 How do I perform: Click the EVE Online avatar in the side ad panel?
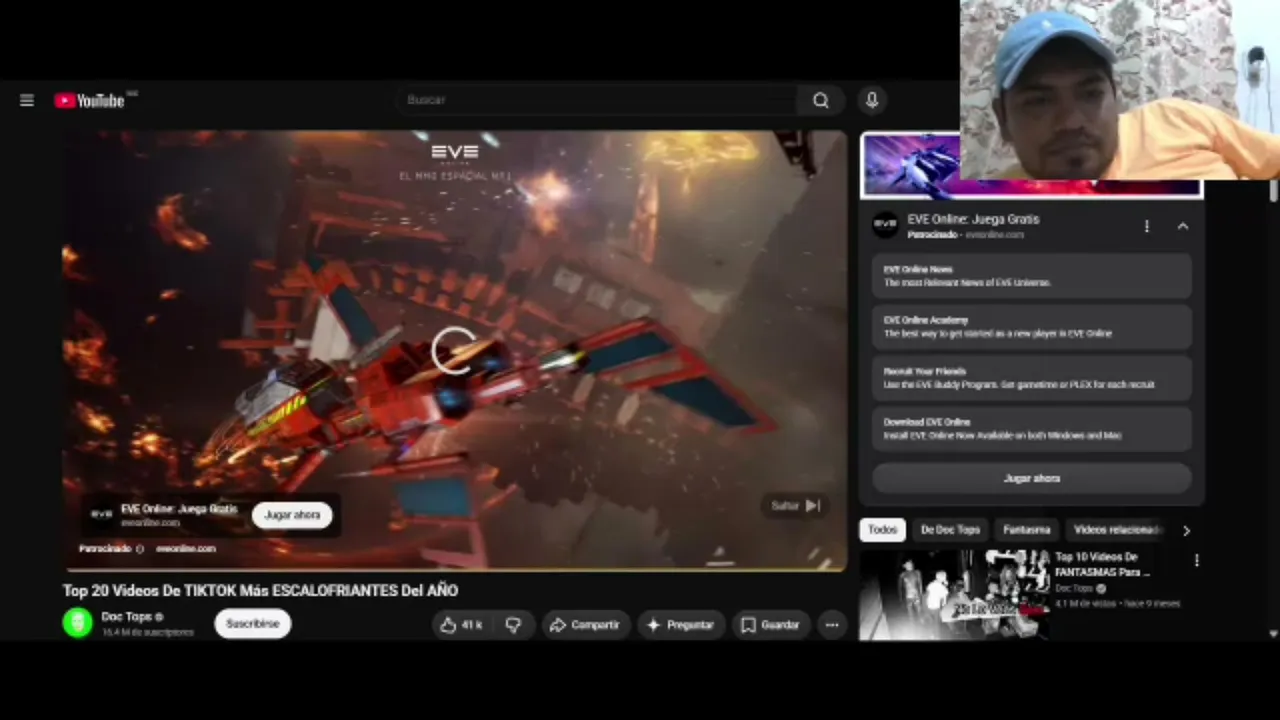[x=885, y=225]
